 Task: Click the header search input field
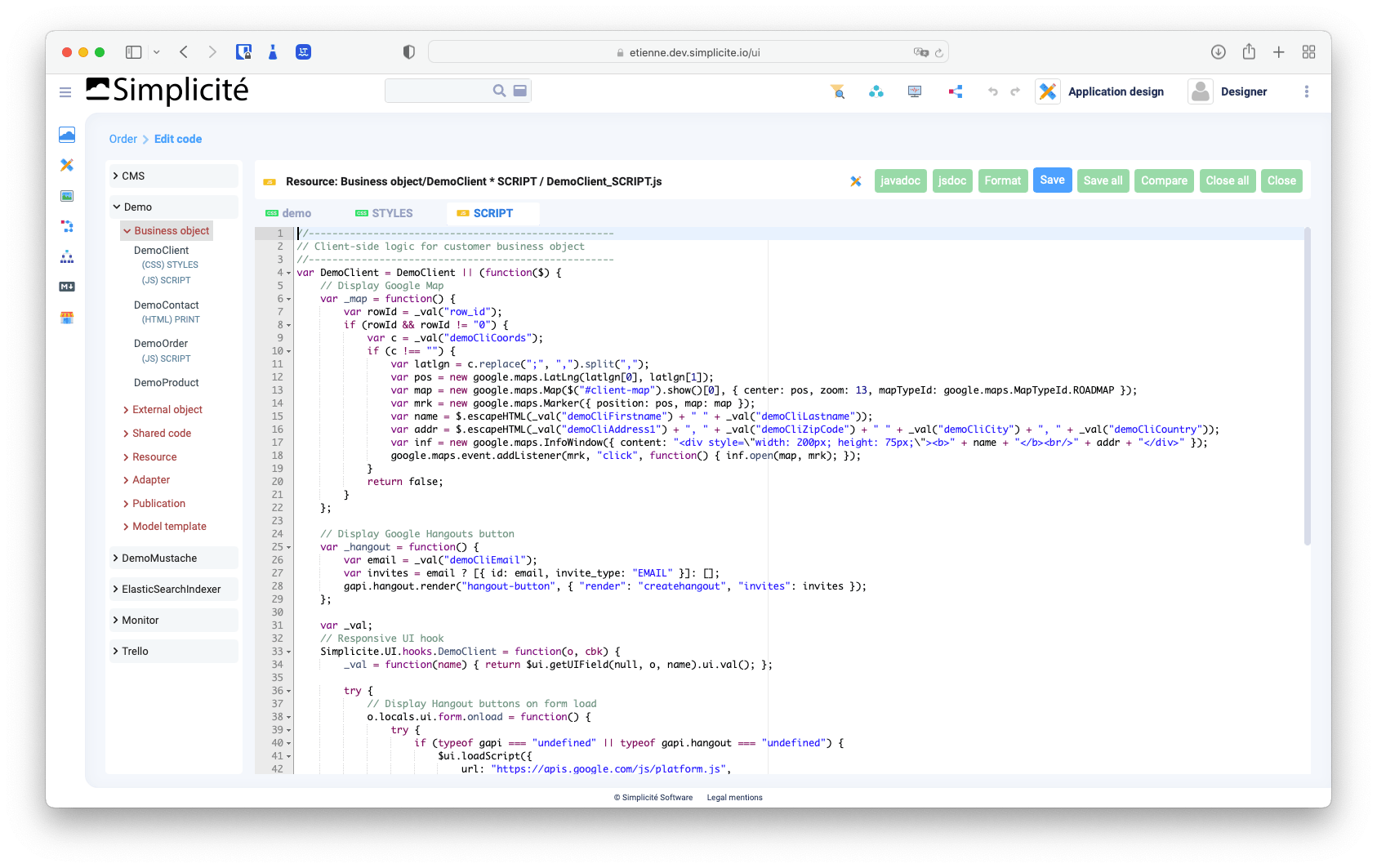(438, 91)
